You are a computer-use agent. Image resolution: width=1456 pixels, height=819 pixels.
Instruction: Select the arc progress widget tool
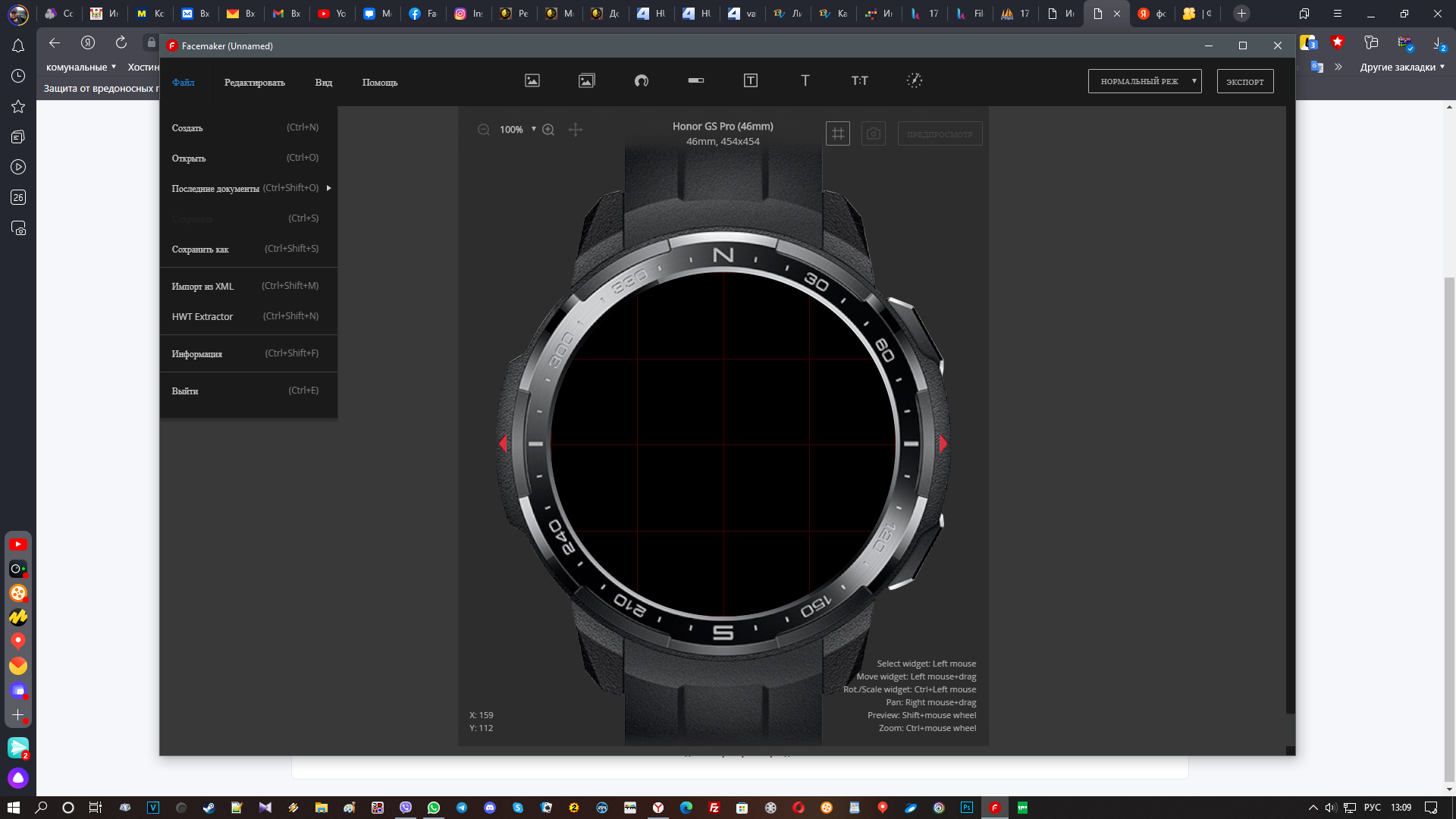tap(642, 80)
